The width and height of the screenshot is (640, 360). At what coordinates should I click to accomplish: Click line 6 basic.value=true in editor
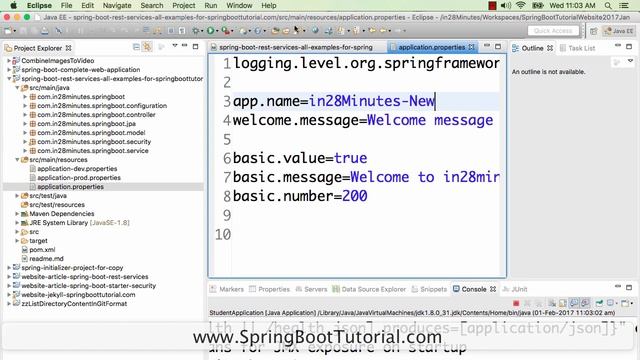click(300, 158)
